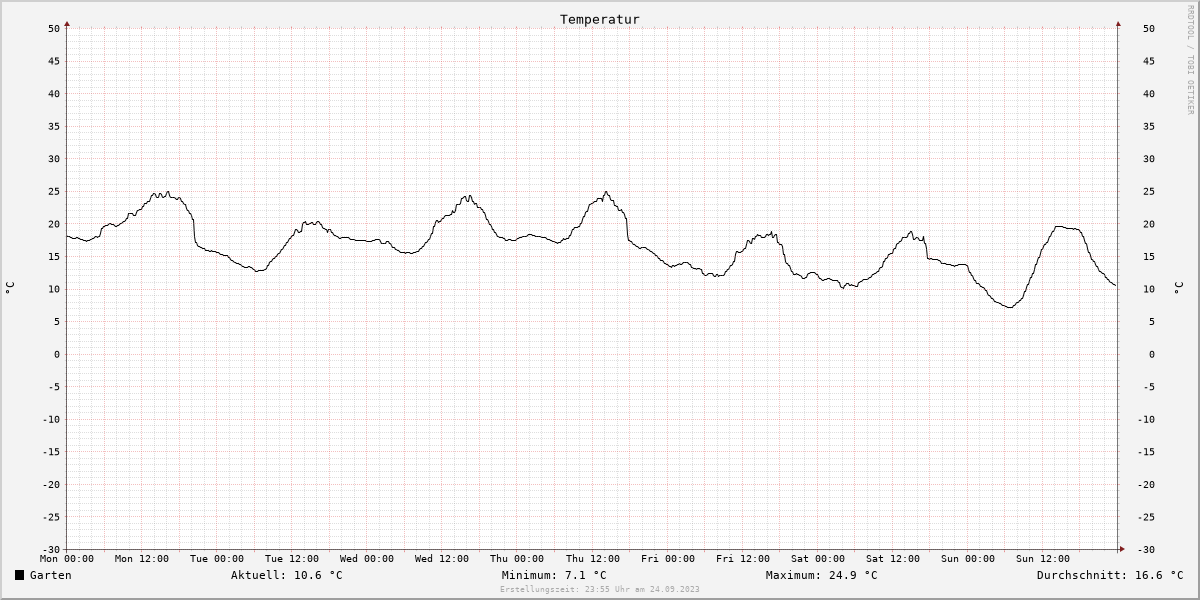Click the 'Erstellungszeit: 23:55 Uhr' timestamp line
The image size is (1200, 600).
[600, 589]
